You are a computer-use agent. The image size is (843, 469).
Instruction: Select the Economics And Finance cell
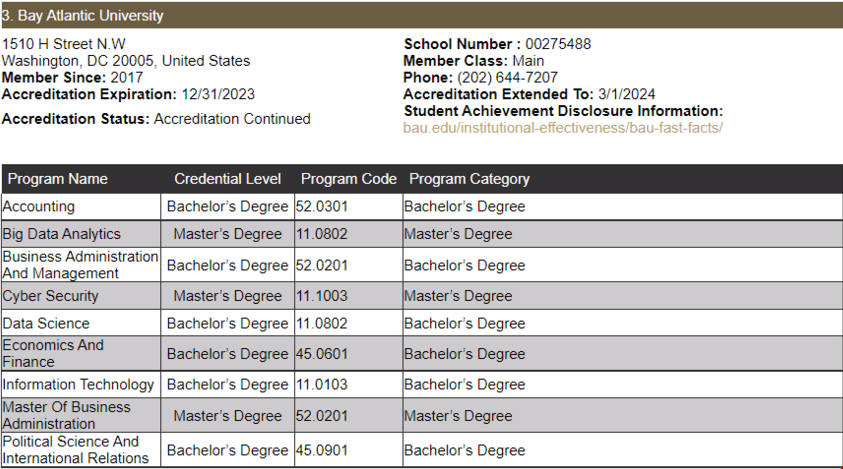click(53, 353)
